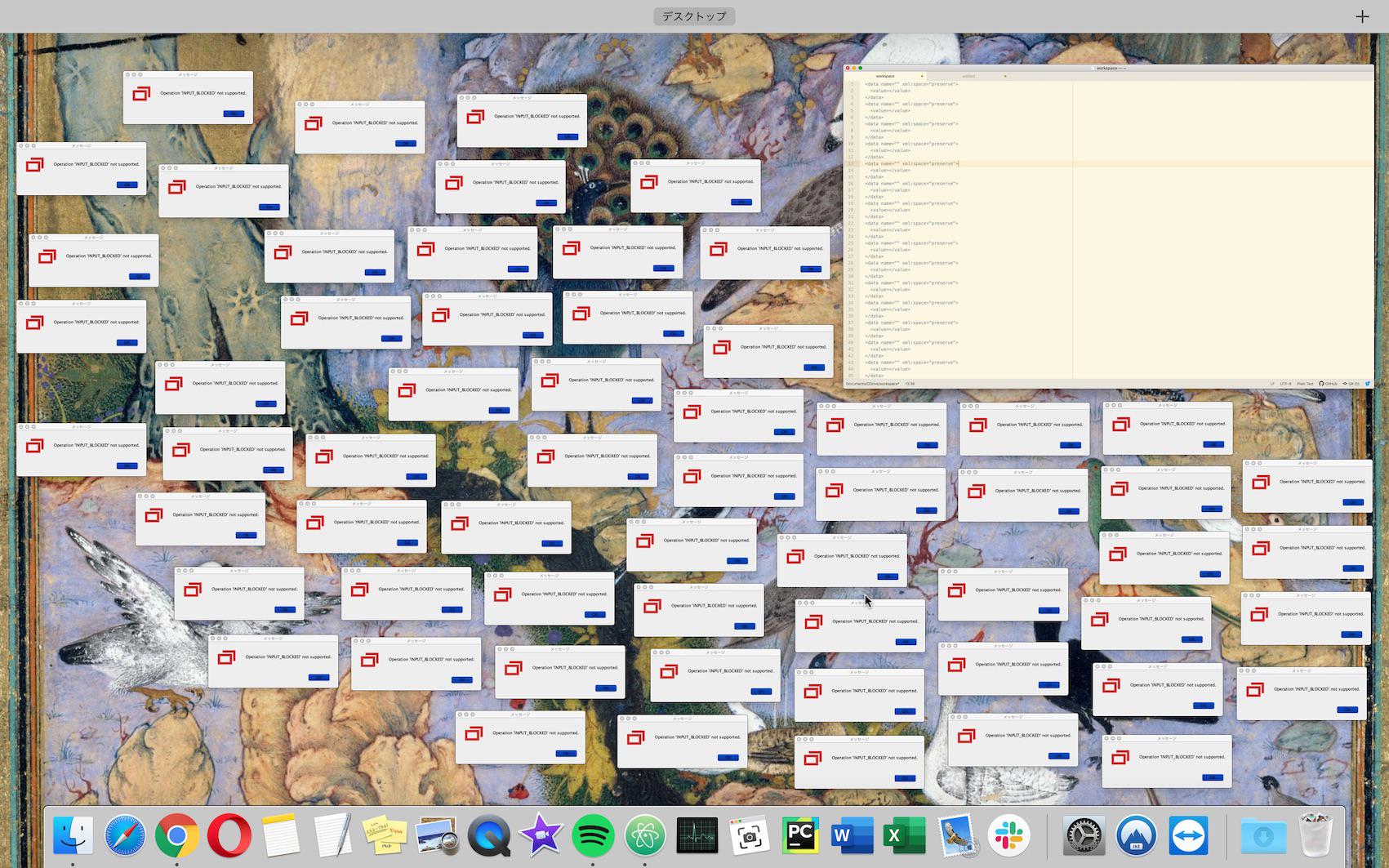Click line number 1 in Atom gutter
Screen dimensions: 1389x868
pyautogui.click(x=852, y=84)
